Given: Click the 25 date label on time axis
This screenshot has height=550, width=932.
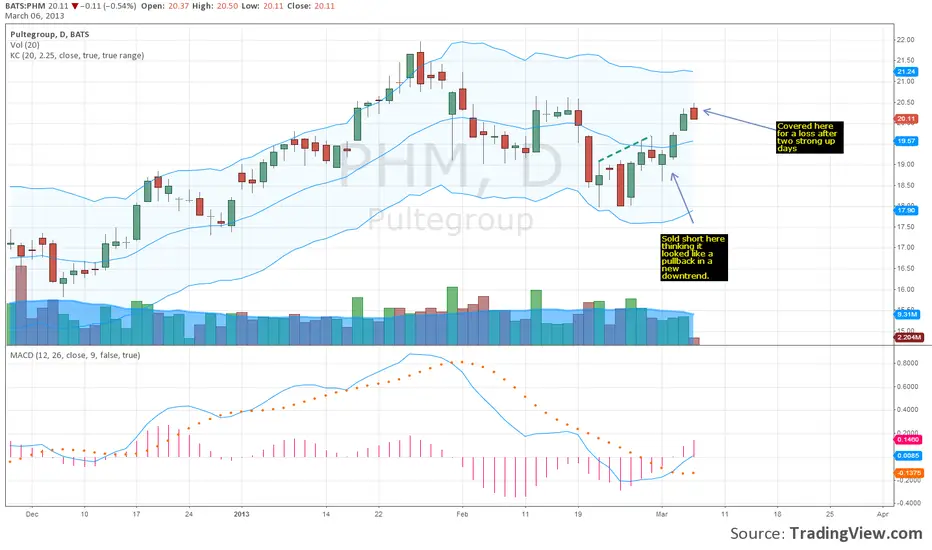Looking at the screenshot, I should pos(830,514).
